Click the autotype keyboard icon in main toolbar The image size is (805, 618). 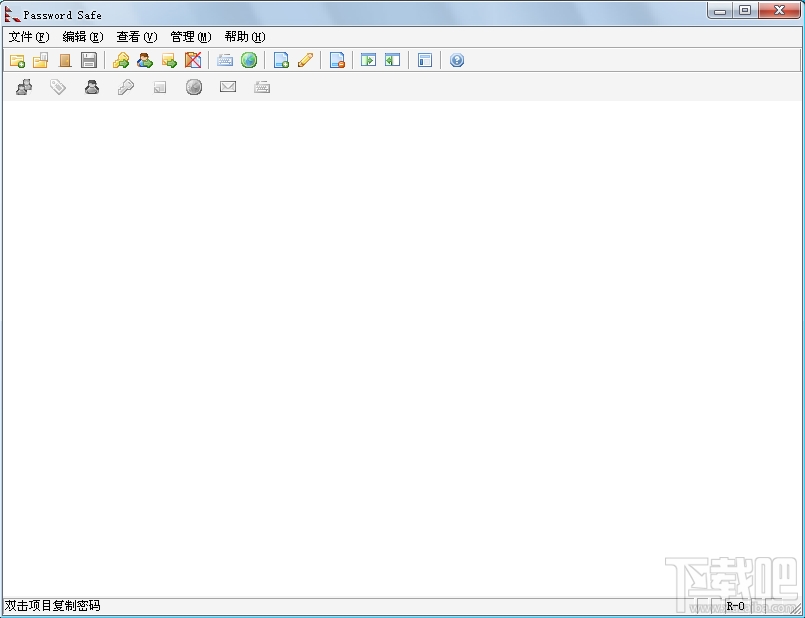pyautogui.click(x=225, y=61)
